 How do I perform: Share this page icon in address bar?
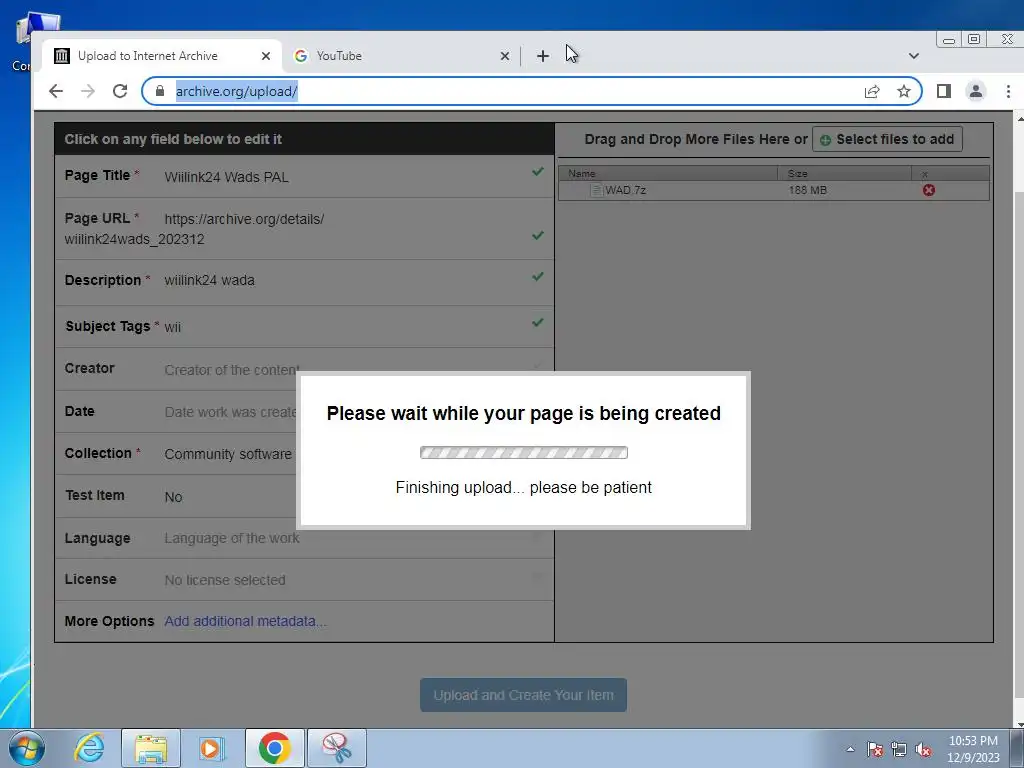872,91
